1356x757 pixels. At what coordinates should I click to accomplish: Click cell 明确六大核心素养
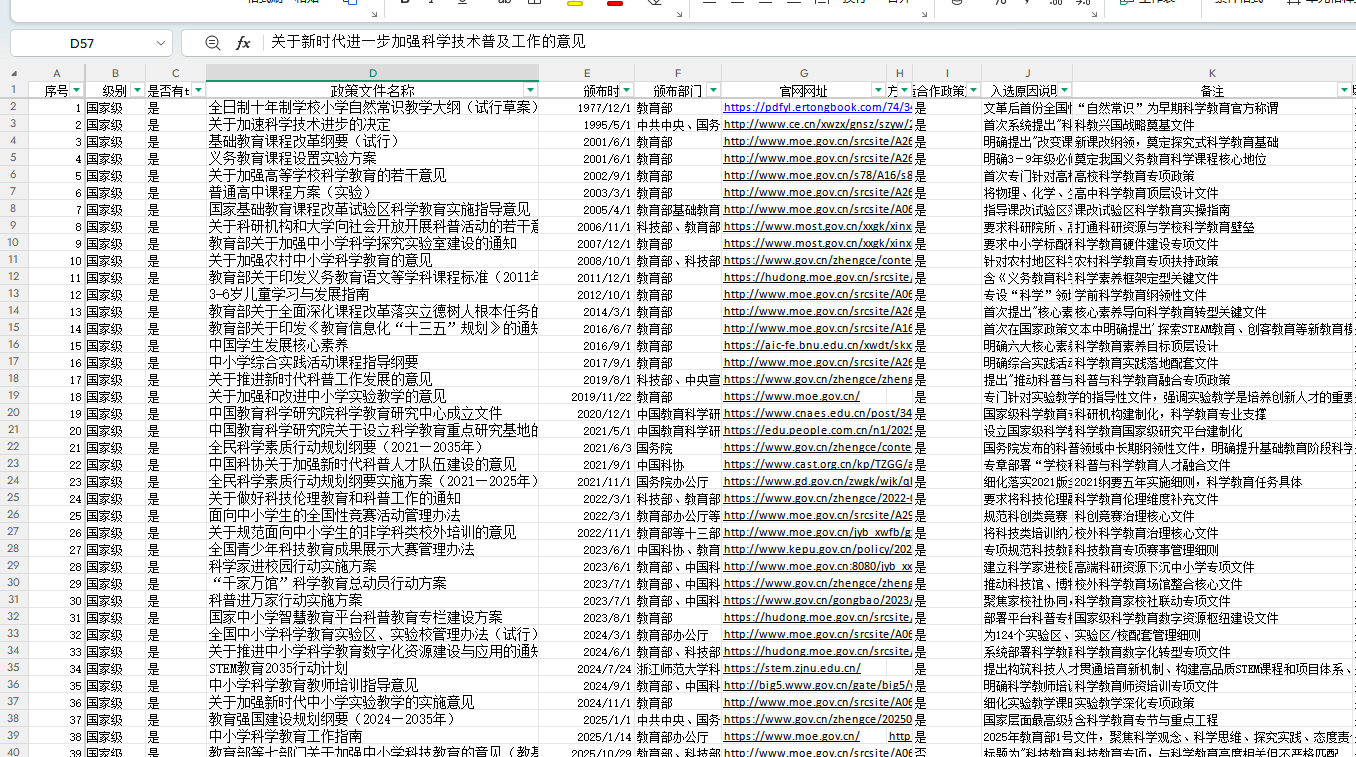(1026, 345)
